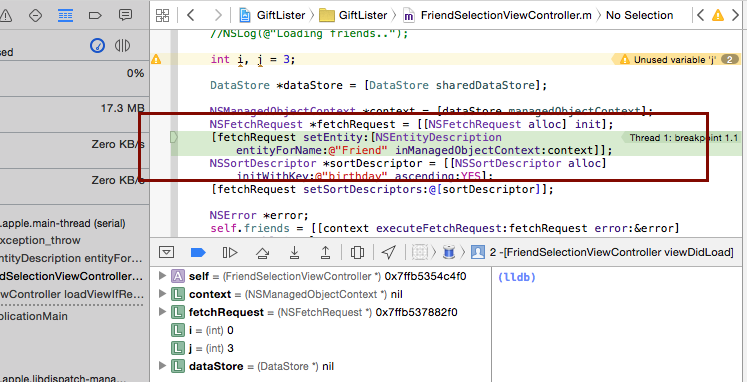Select frame 2 -[FriendSelectionViewController viewDidLoad]
The width and height of the screenshot is (747, 382).
pyautogui.click(x=602, y=252)
